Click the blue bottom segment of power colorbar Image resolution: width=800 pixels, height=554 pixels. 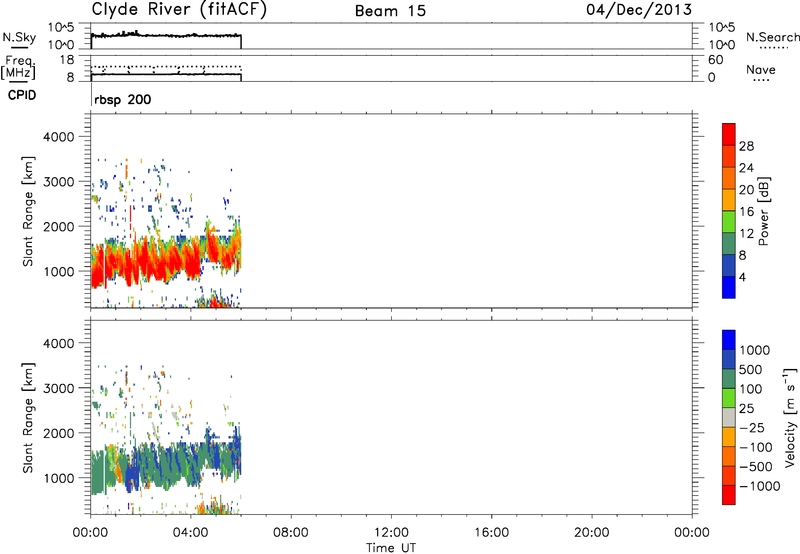point(729,287)
